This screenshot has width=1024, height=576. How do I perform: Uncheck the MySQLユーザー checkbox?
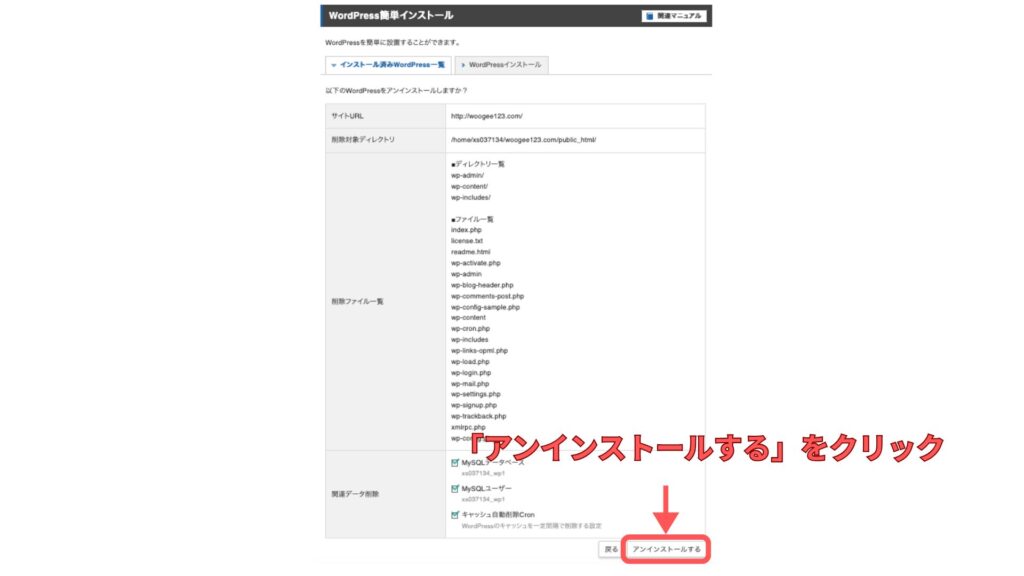pos(455,488)
